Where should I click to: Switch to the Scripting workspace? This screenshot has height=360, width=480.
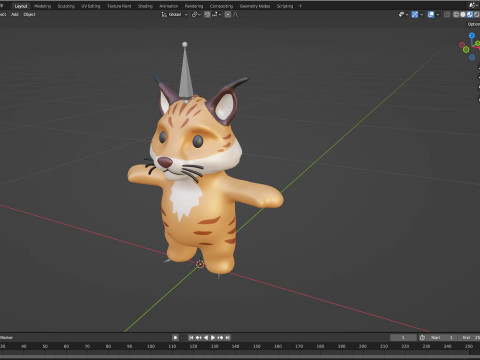pos(285,6)
